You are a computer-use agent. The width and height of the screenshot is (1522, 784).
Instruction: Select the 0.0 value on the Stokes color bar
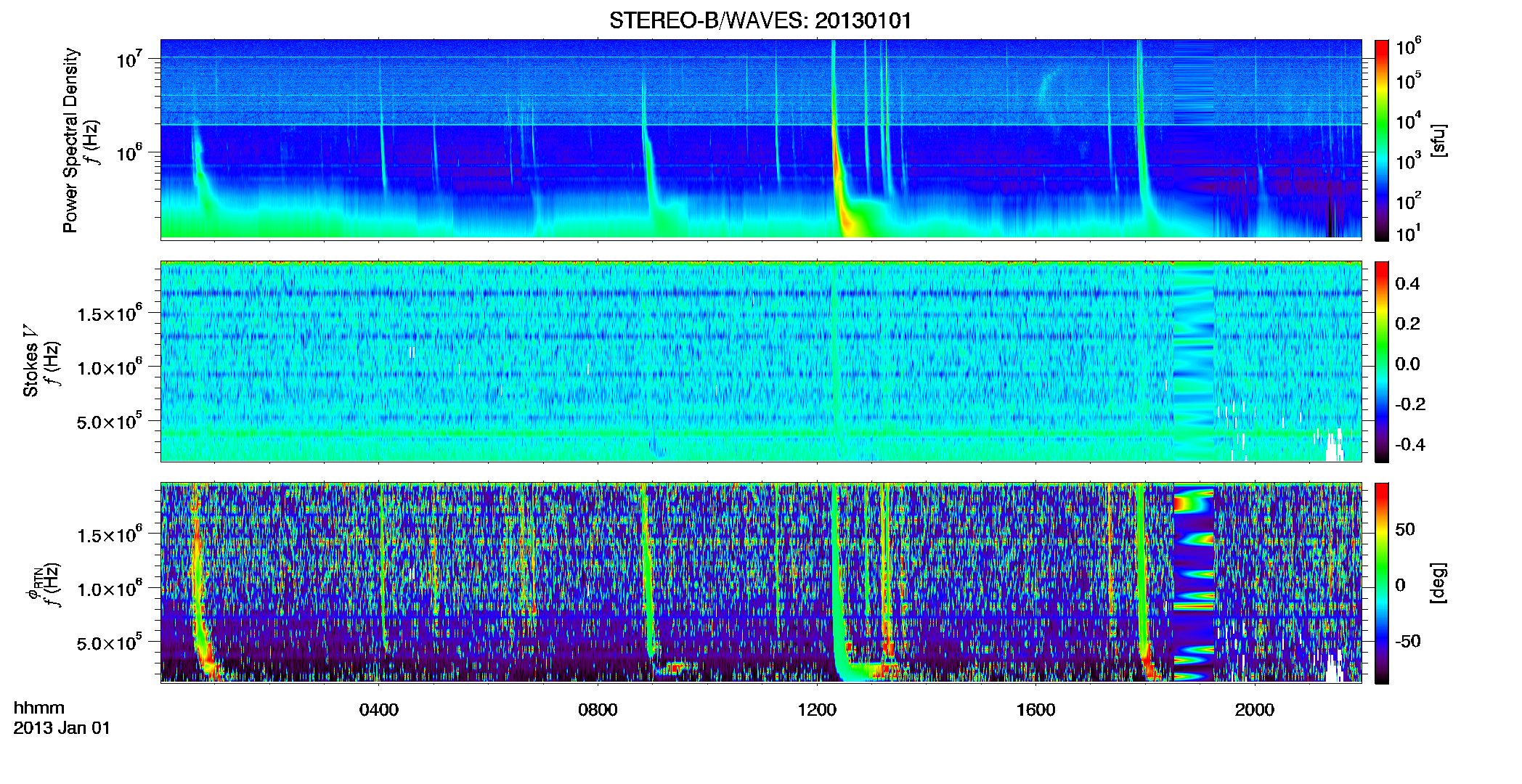1407,364
